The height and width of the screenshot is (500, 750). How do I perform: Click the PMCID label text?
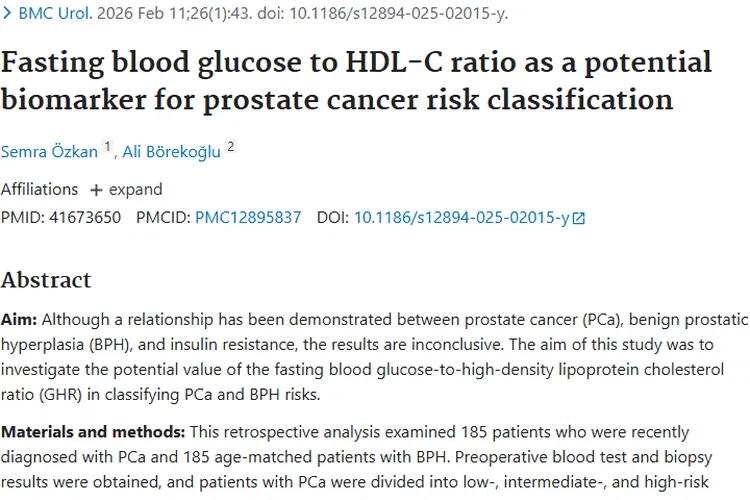coord(163,217)
